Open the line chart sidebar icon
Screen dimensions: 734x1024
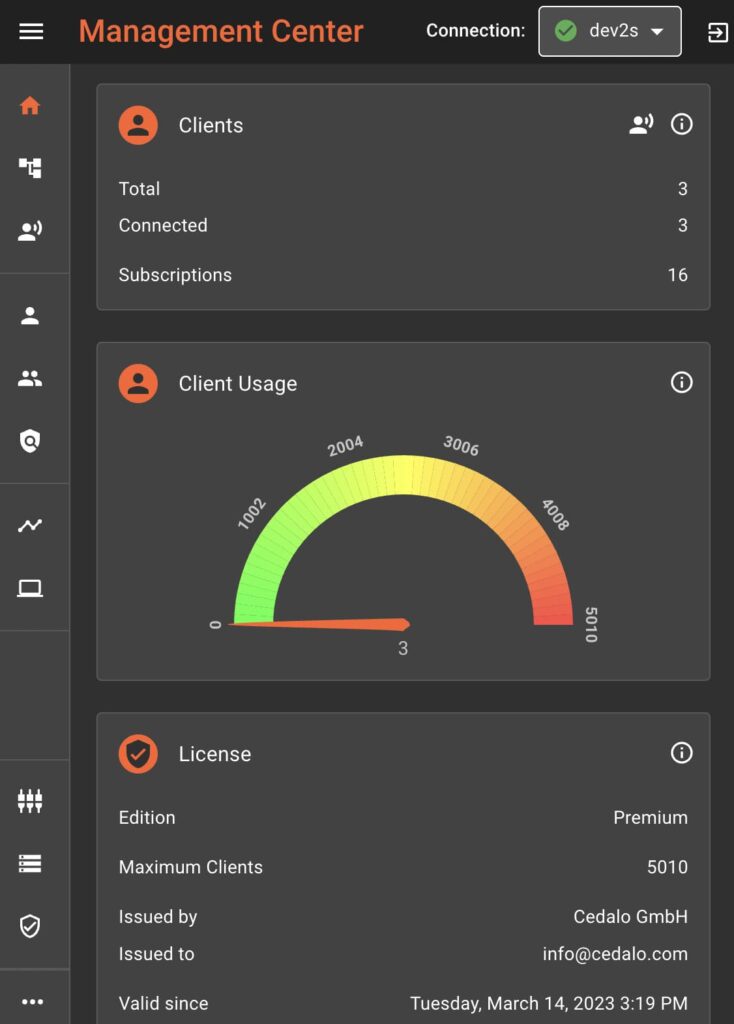pyautogui.click(x=30, y=525)
